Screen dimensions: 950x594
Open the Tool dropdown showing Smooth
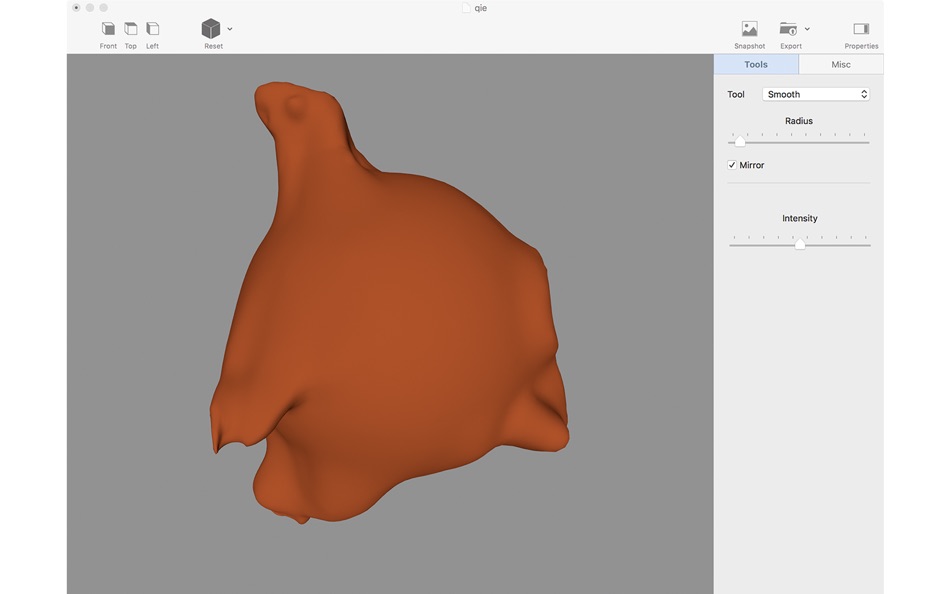[816, 94]
